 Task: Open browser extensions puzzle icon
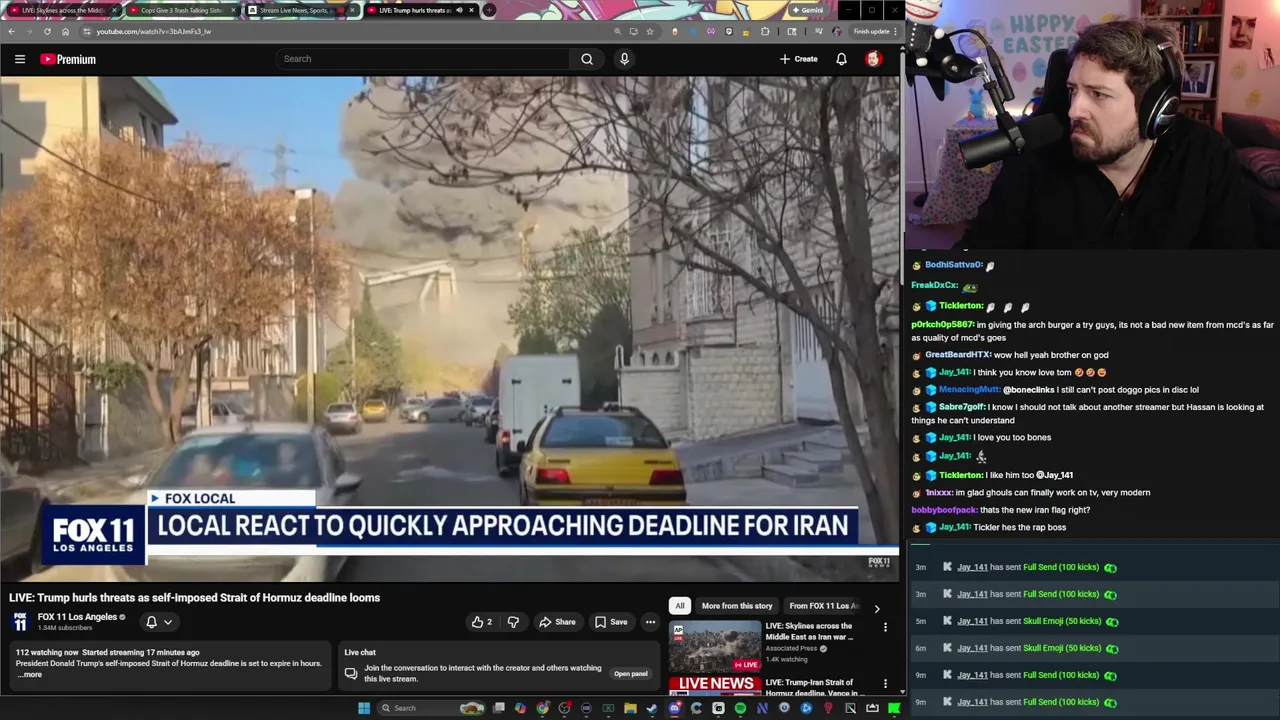pyautogui.click(x=765, y=31)
